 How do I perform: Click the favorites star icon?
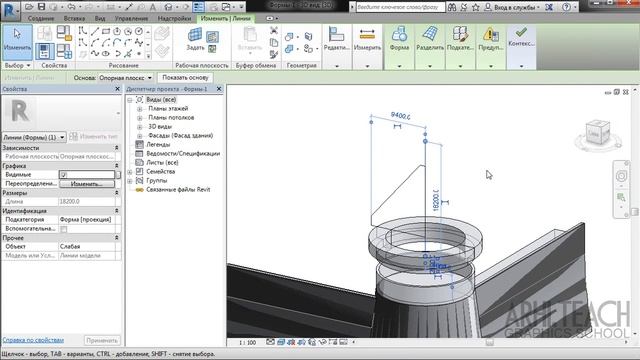[x=476, y=7]
